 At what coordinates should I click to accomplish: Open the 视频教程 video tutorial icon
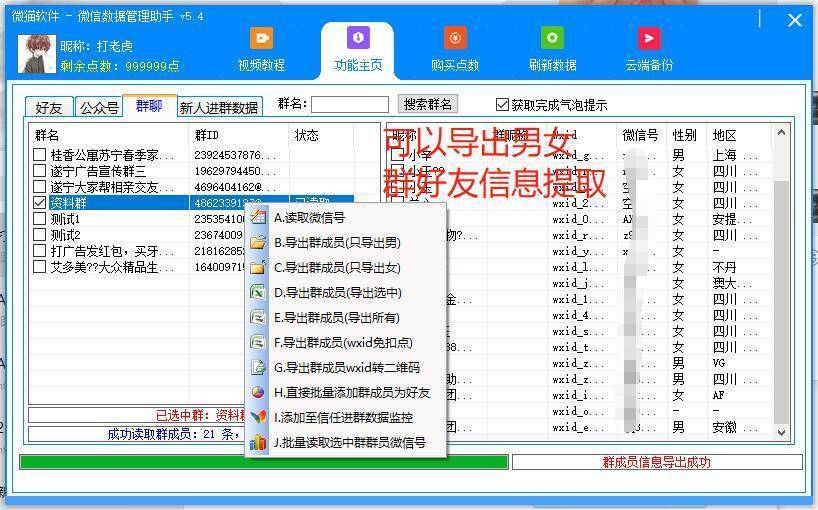click(x=260, y=39)
